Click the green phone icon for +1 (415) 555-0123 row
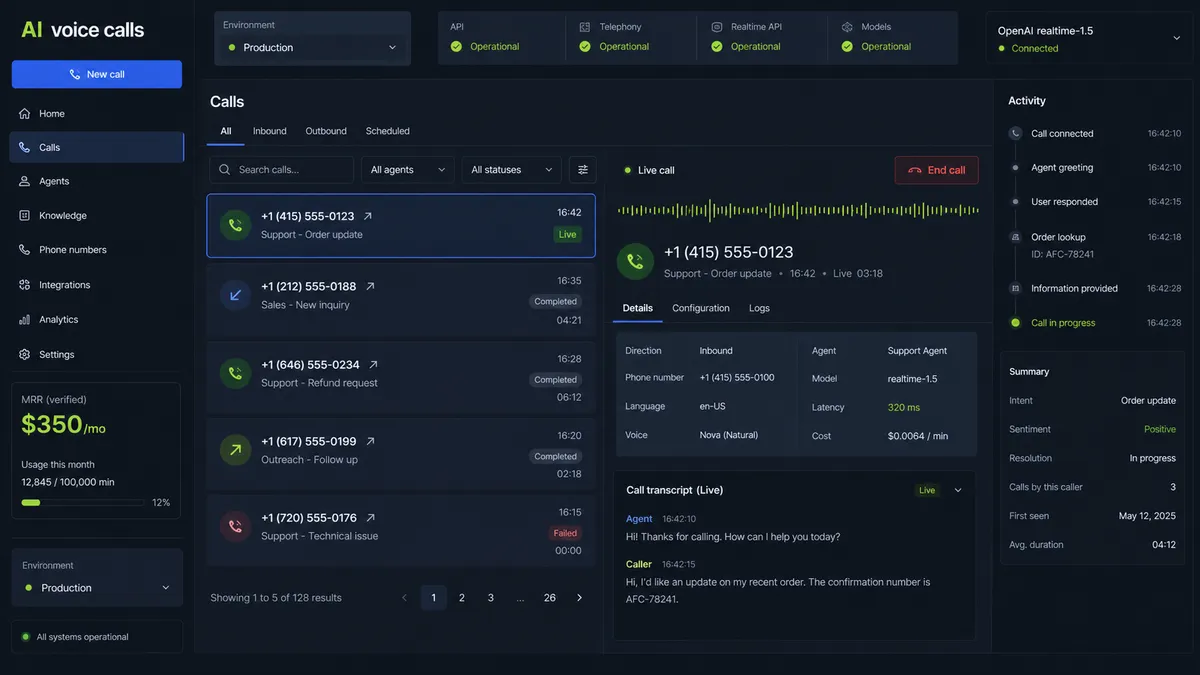This screenshot has height=675, width=1200. 235,225
